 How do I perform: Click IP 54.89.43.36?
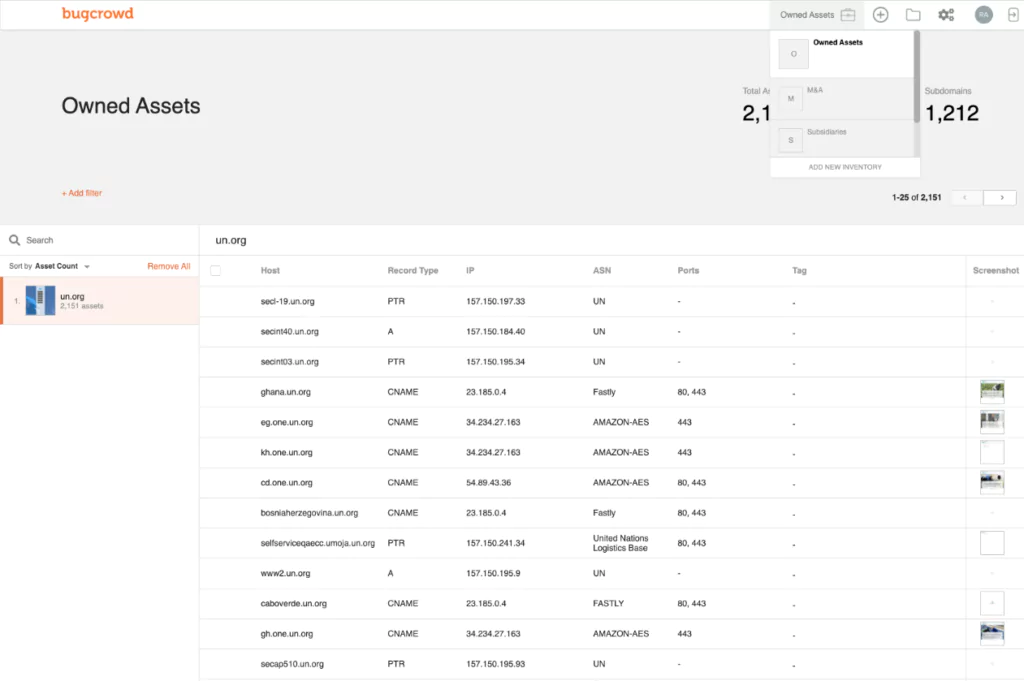point(488,483)
